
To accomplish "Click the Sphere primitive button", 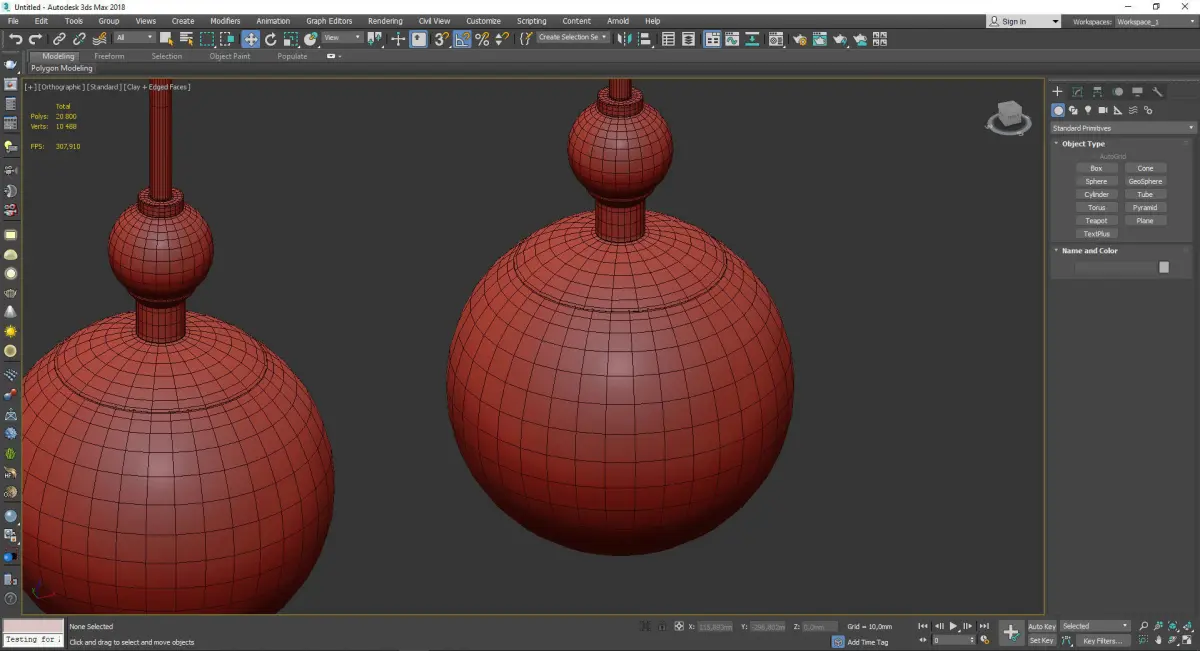I will point(1096,181).
